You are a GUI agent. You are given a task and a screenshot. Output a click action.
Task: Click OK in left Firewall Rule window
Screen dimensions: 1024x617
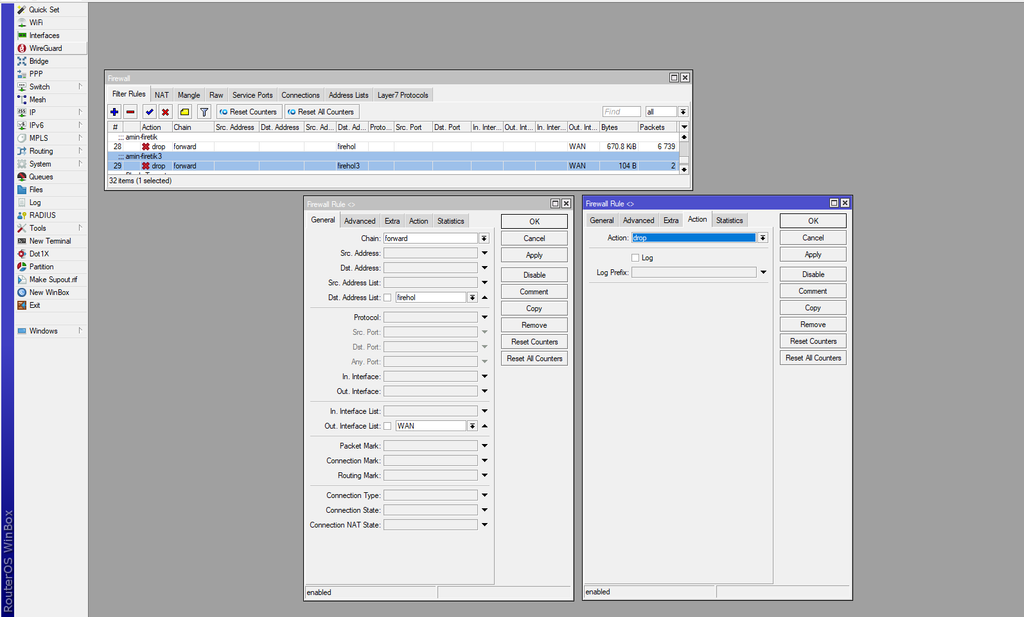coord(534,222)
